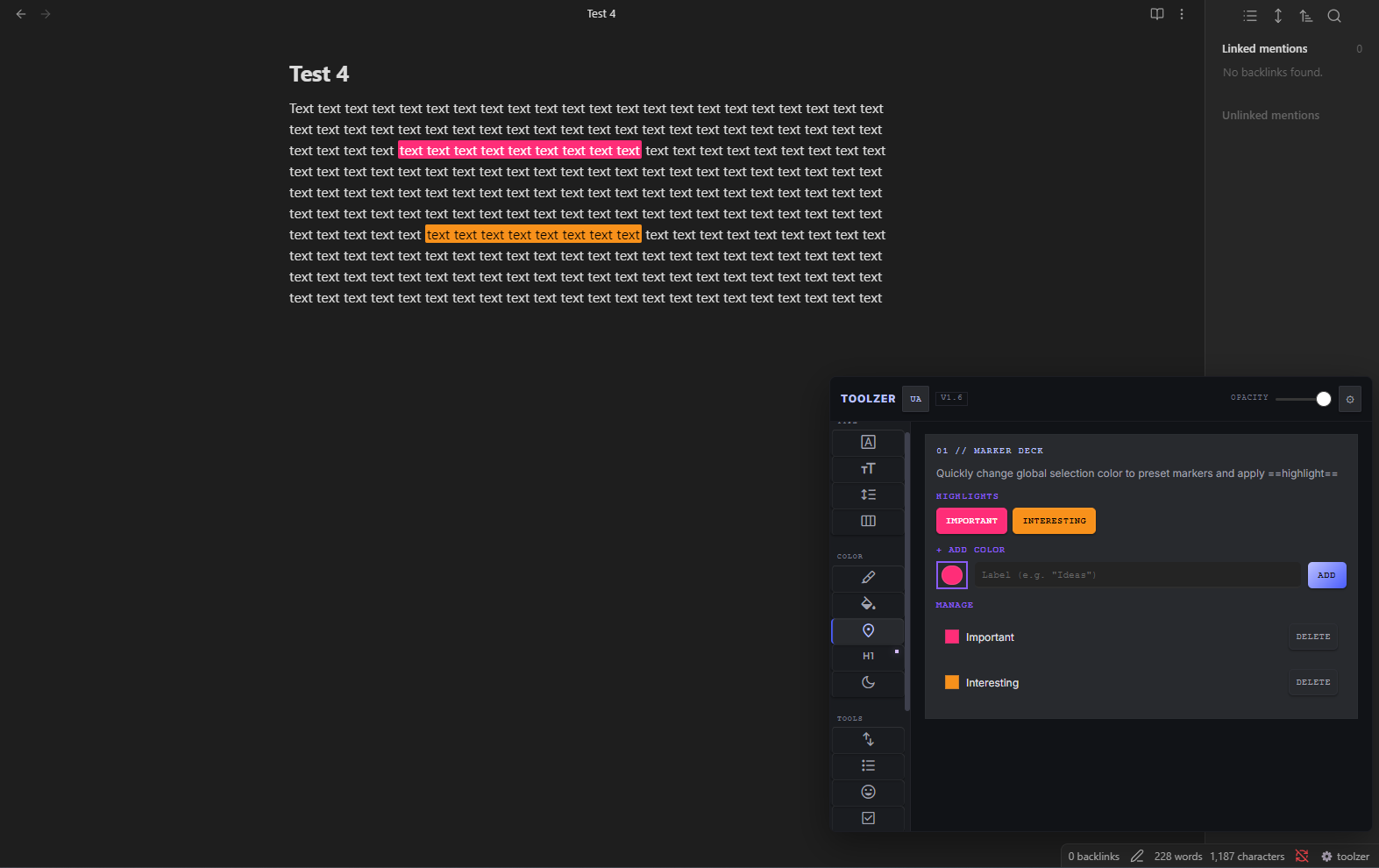Screen dimensions: 1379x868
Task: Expand the Unlinked mentions section
Action: point(1270,116)
